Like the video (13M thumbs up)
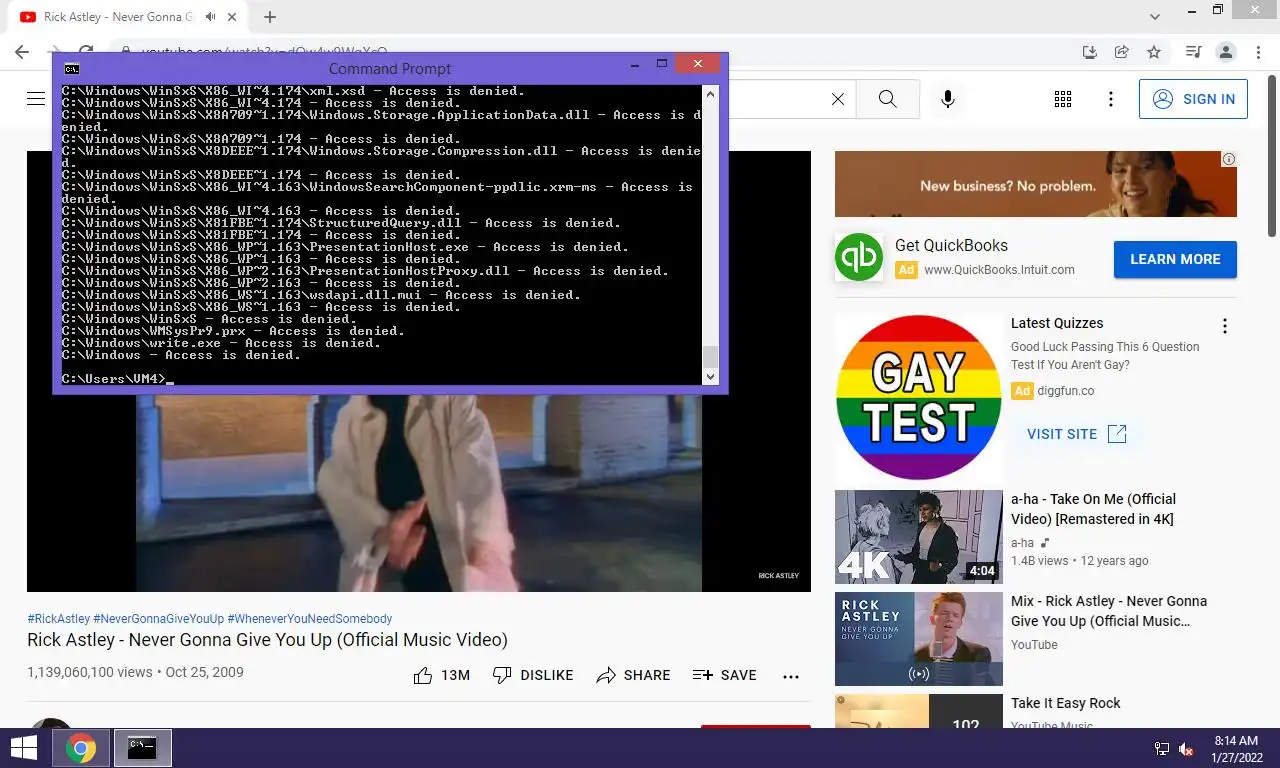The image size is (1280, 768). coord(441,675)
